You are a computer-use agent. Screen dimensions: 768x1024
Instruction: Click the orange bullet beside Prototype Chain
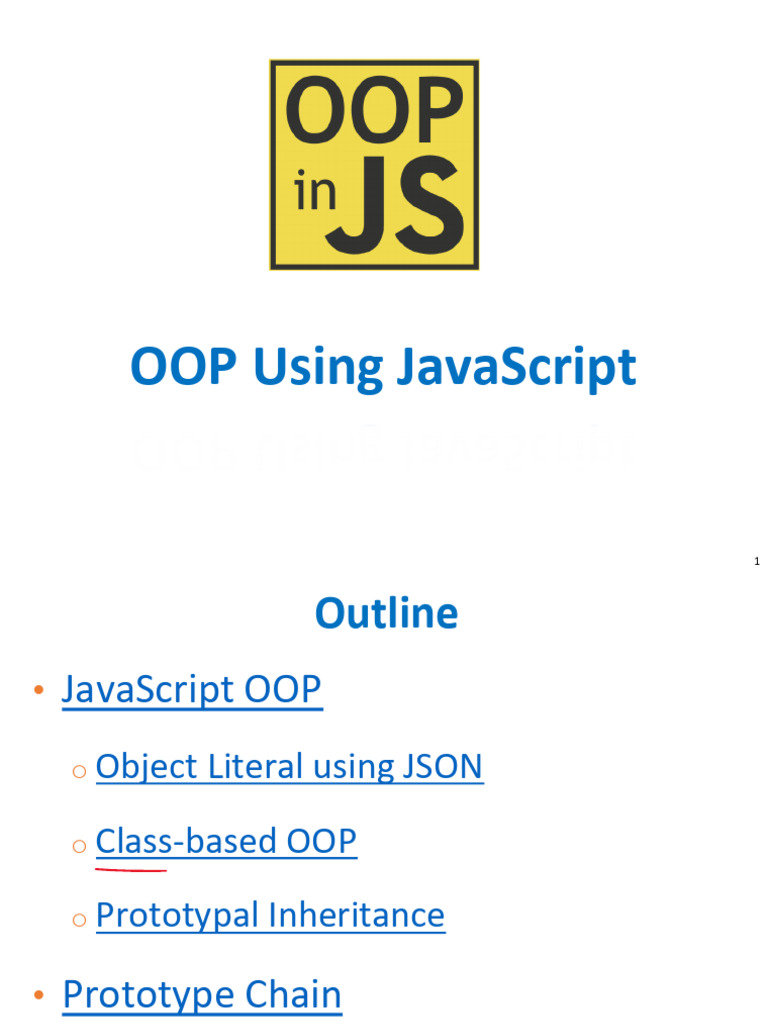(38, 996)
